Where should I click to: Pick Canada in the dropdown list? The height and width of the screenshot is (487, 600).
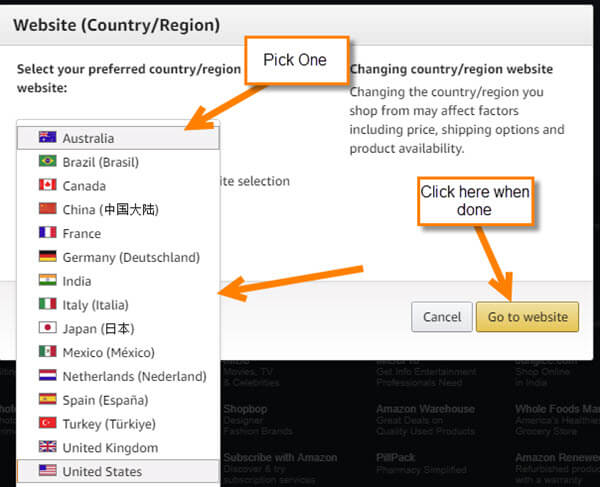[118, 186]
